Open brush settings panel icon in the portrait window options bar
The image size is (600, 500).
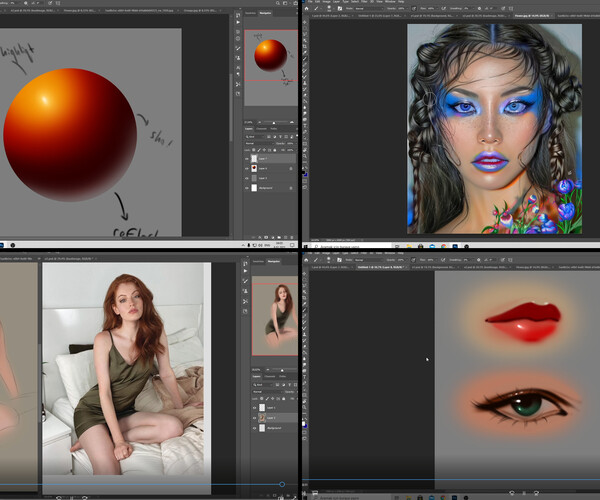tap(340, 8)
